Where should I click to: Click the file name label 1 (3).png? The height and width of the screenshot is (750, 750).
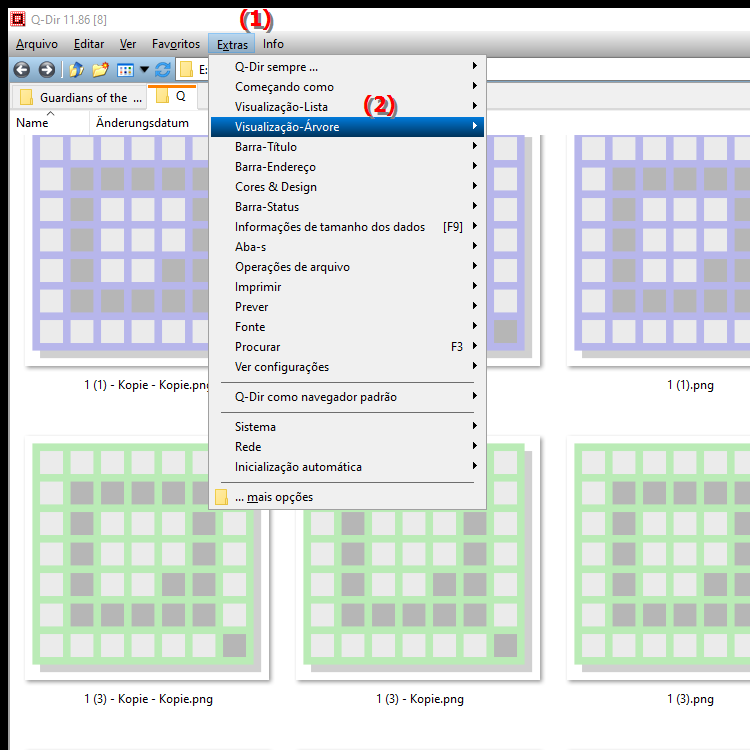(690, 699)
